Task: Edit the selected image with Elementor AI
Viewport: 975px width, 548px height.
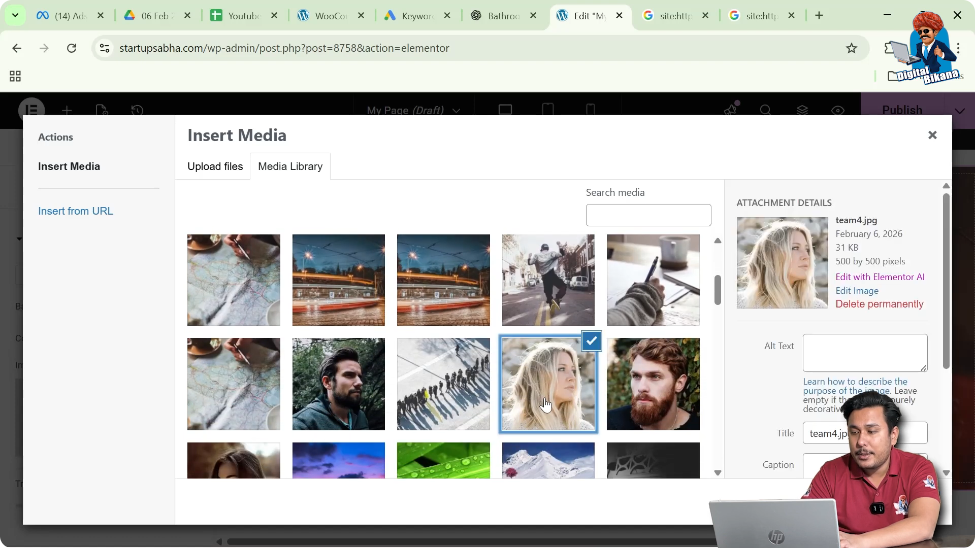Action: tap(880, 277)
